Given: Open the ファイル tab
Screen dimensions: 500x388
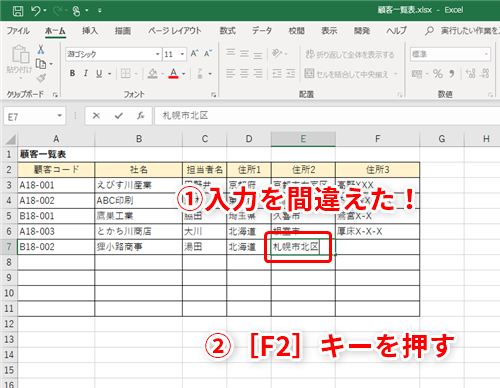Looking at the screenshot, I should [x=18, y=31].
